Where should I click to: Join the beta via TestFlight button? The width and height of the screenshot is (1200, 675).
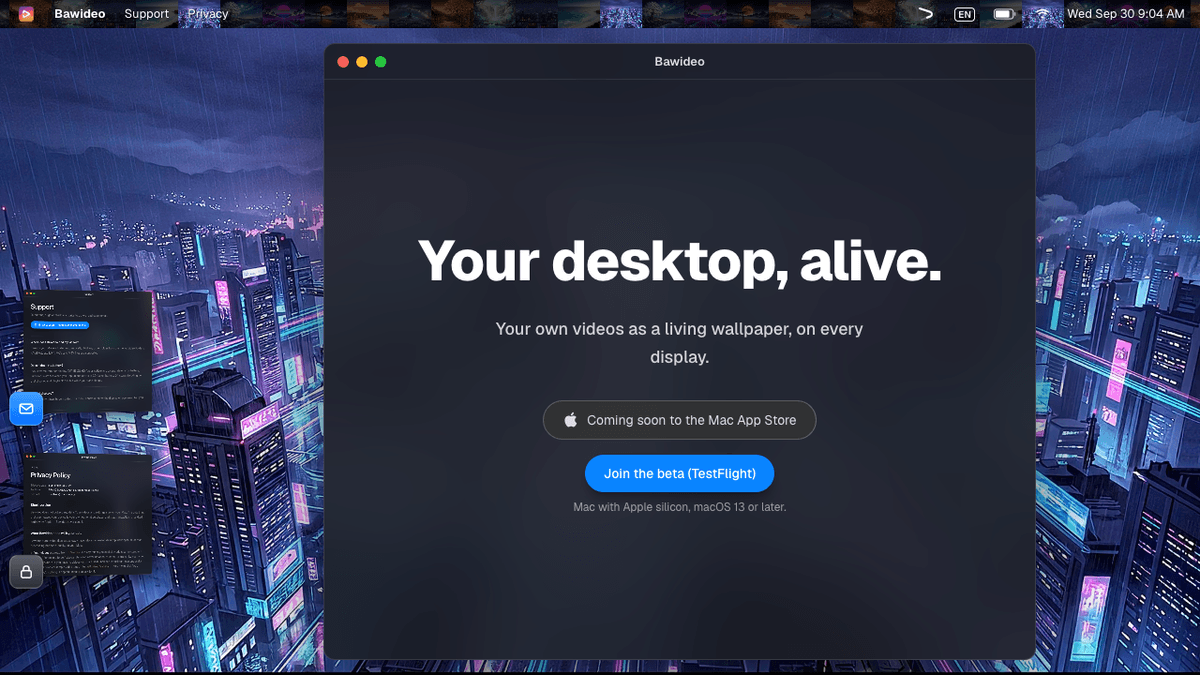coord(680,473)
